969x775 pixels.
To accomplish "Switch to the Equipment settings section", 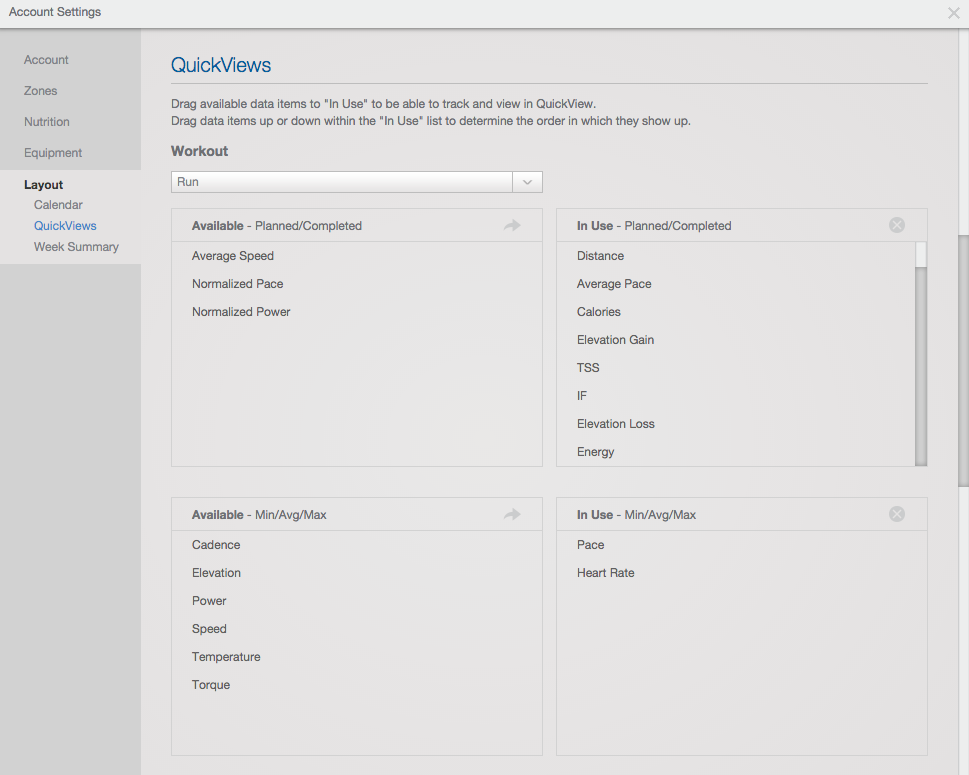I will pos(53,153).
